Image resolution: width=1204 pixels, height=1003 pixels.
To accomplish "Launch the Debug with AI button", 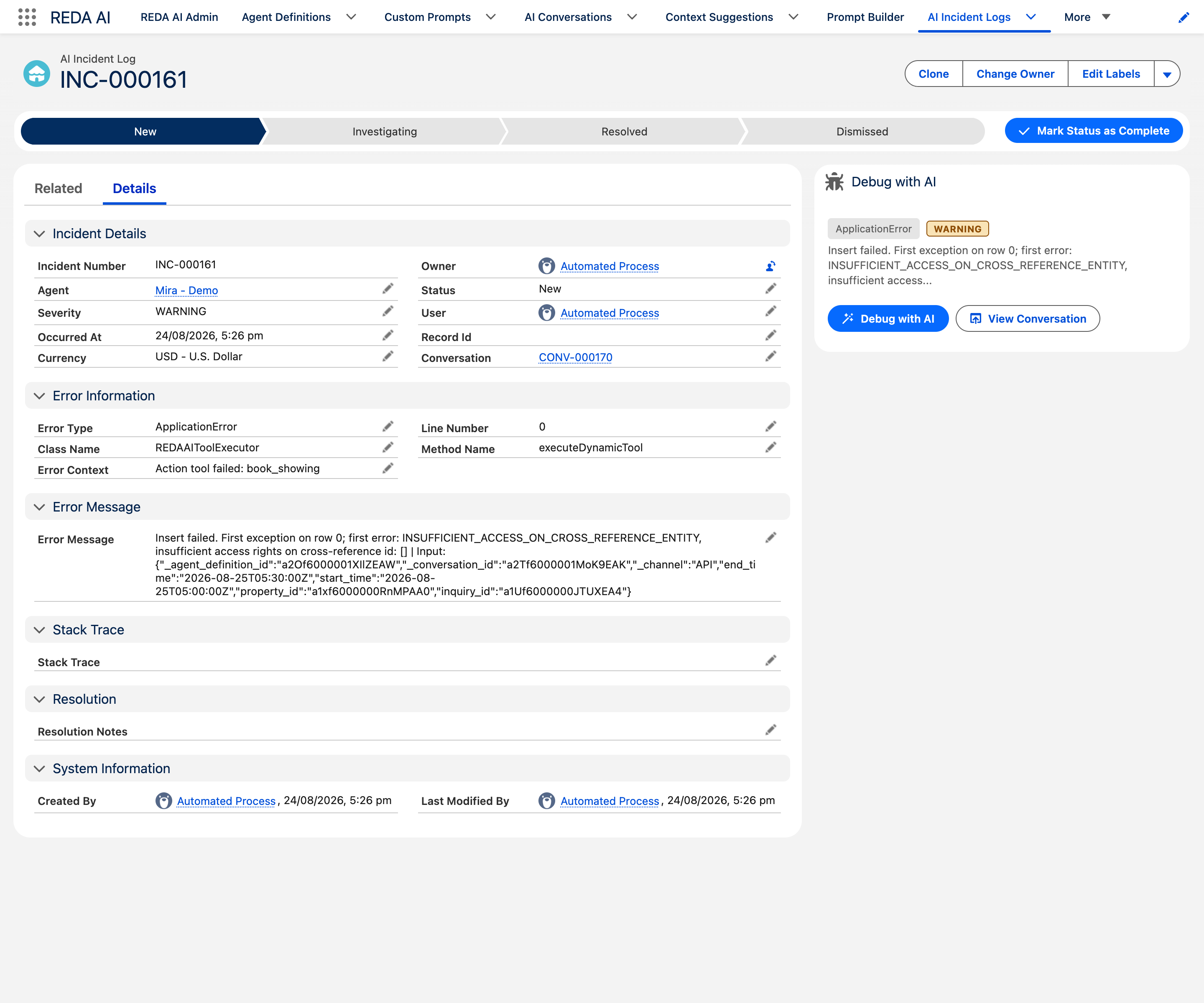I will 888,319.
